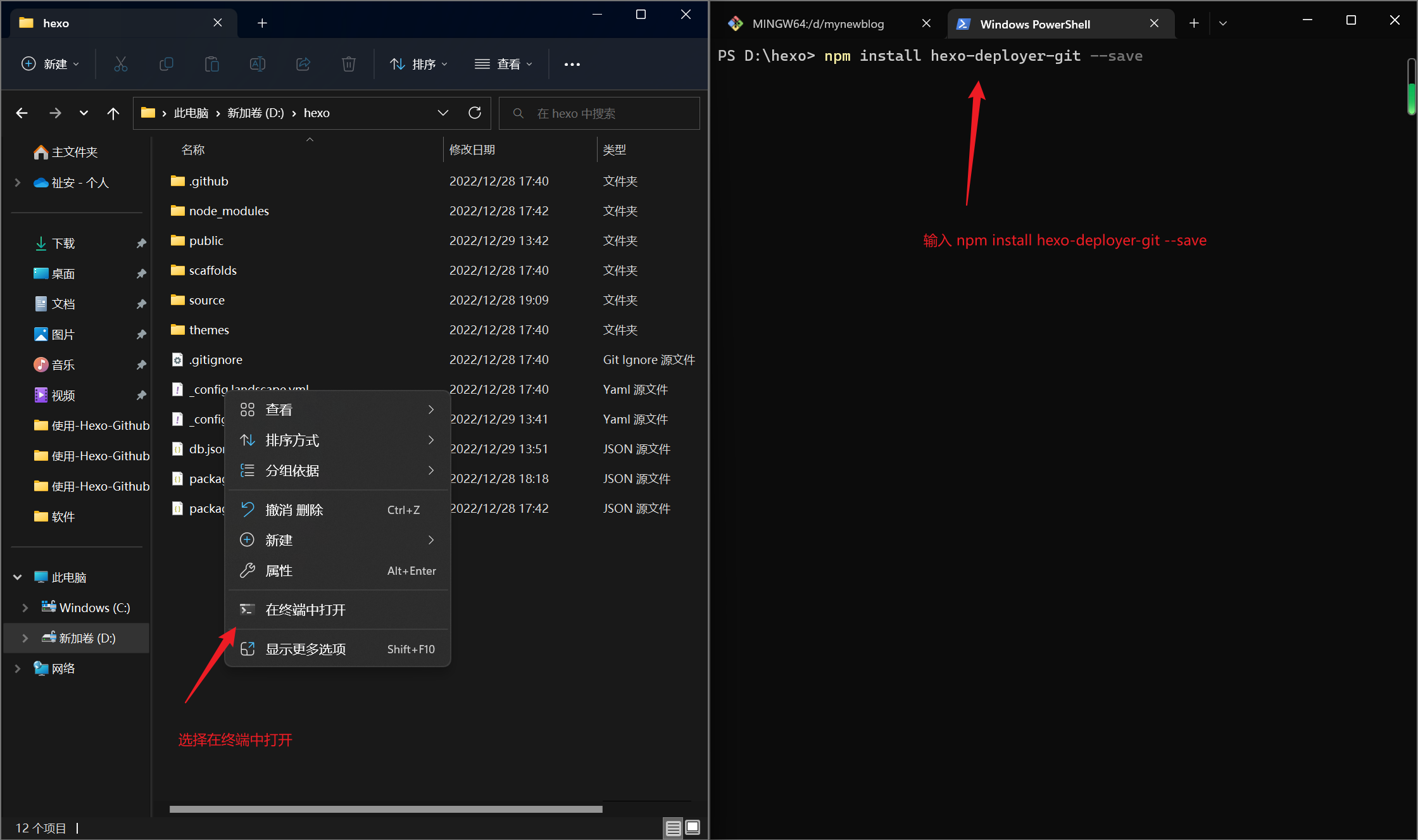Screen dimensions: 1418x840
Task: Go up one folder level arrow
Action: coord(113,113)
